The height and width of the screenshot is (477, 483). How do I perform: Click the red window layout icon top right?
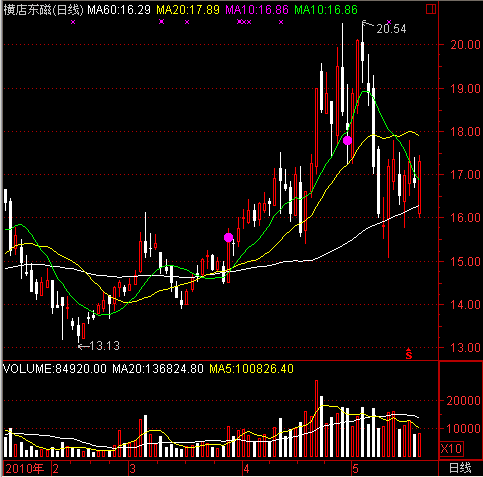pyautogui.click(x=431, y=9)
